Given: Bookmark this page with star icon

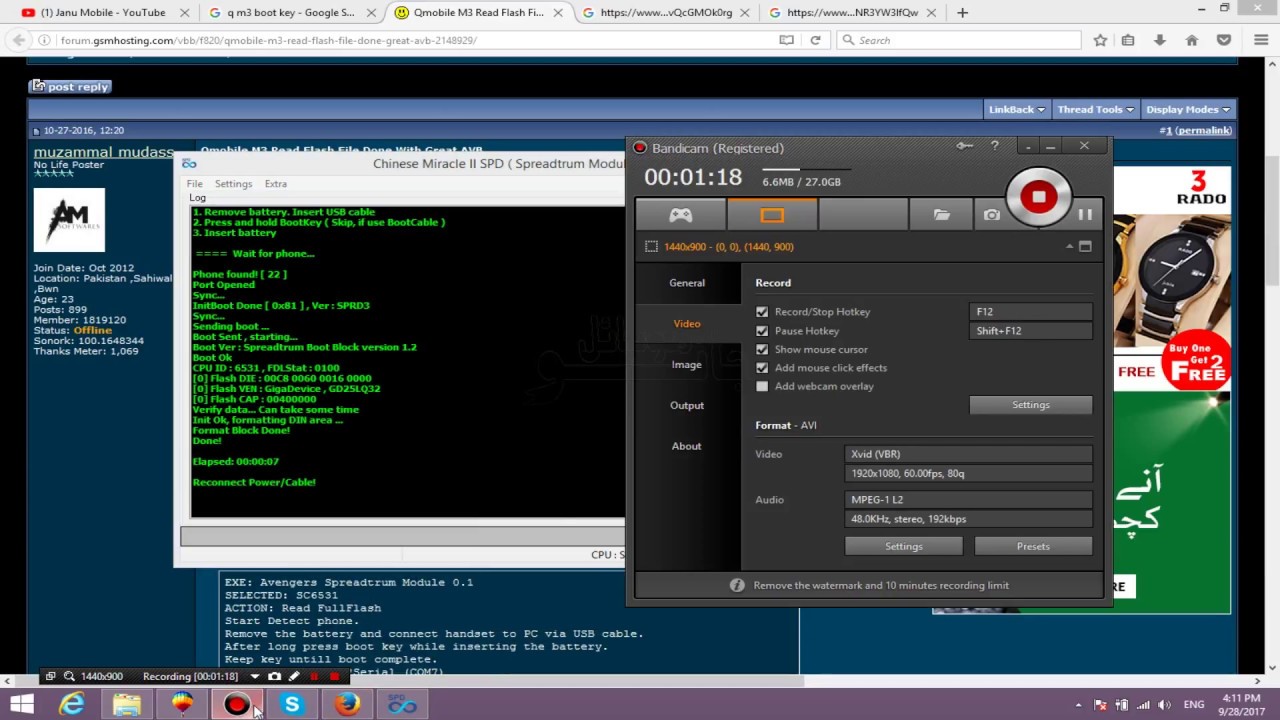Looking at the screenshot, I should coord(1100,40).
